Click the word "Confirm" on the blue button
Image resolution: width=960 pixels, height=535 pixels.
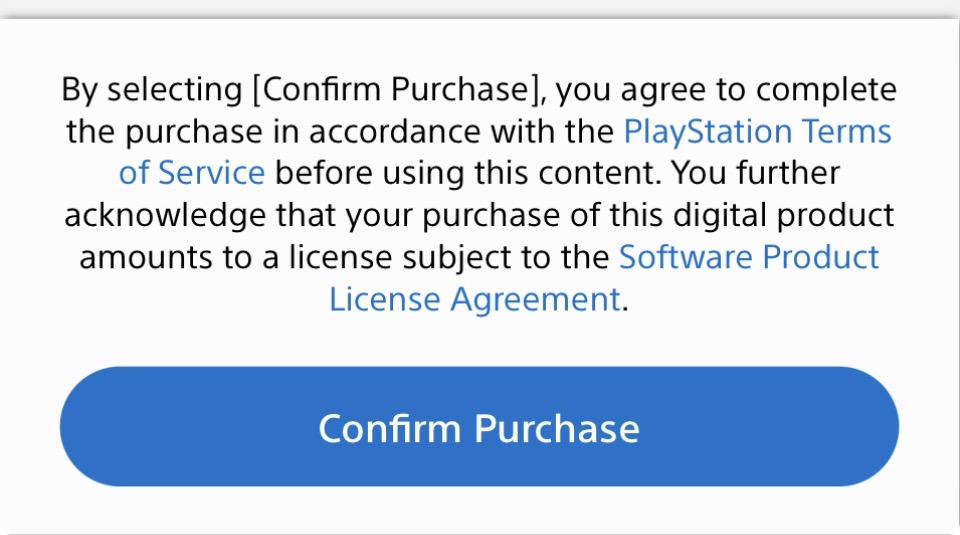391,428
